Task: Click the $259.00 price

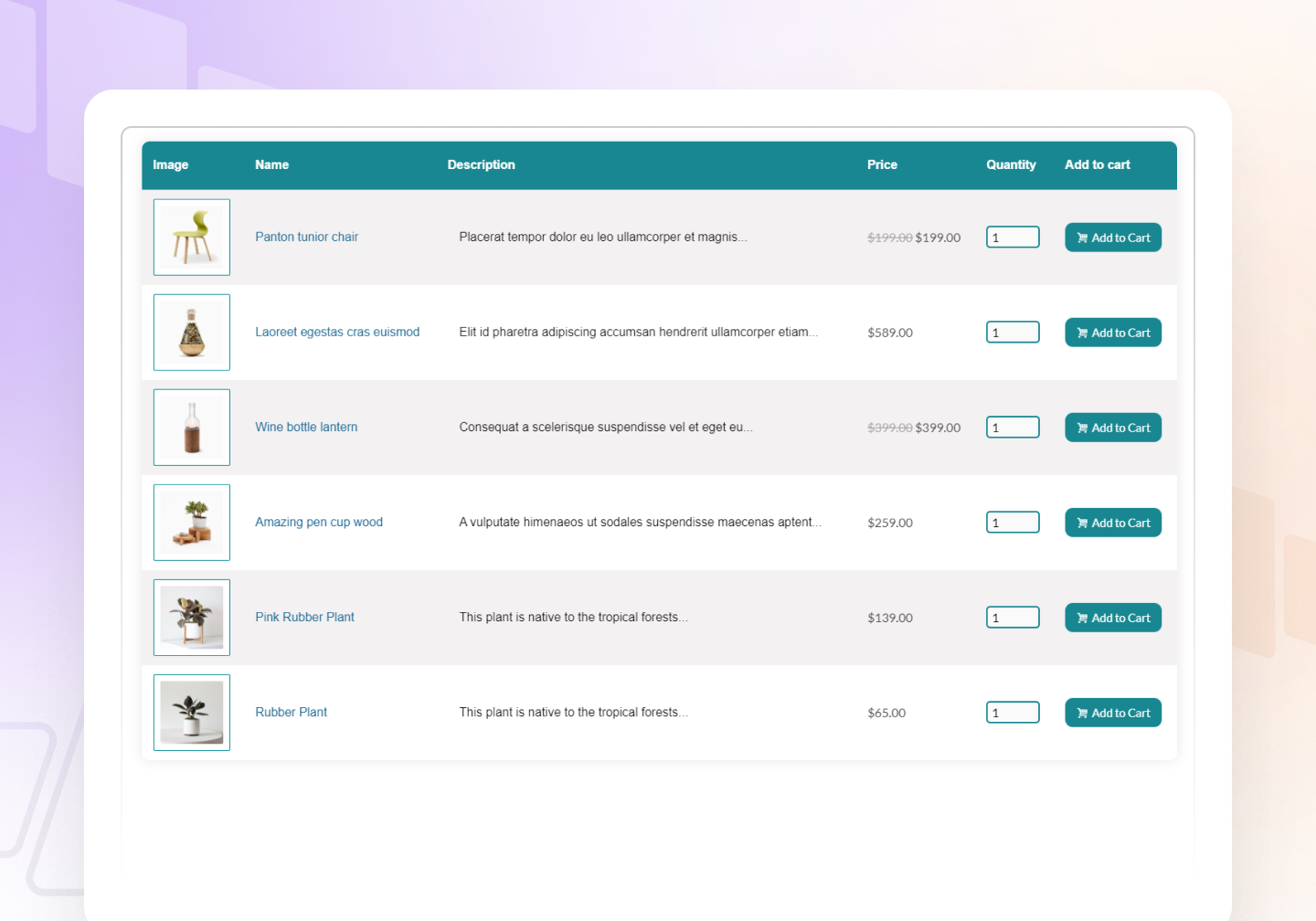Action: click(890, 523)
